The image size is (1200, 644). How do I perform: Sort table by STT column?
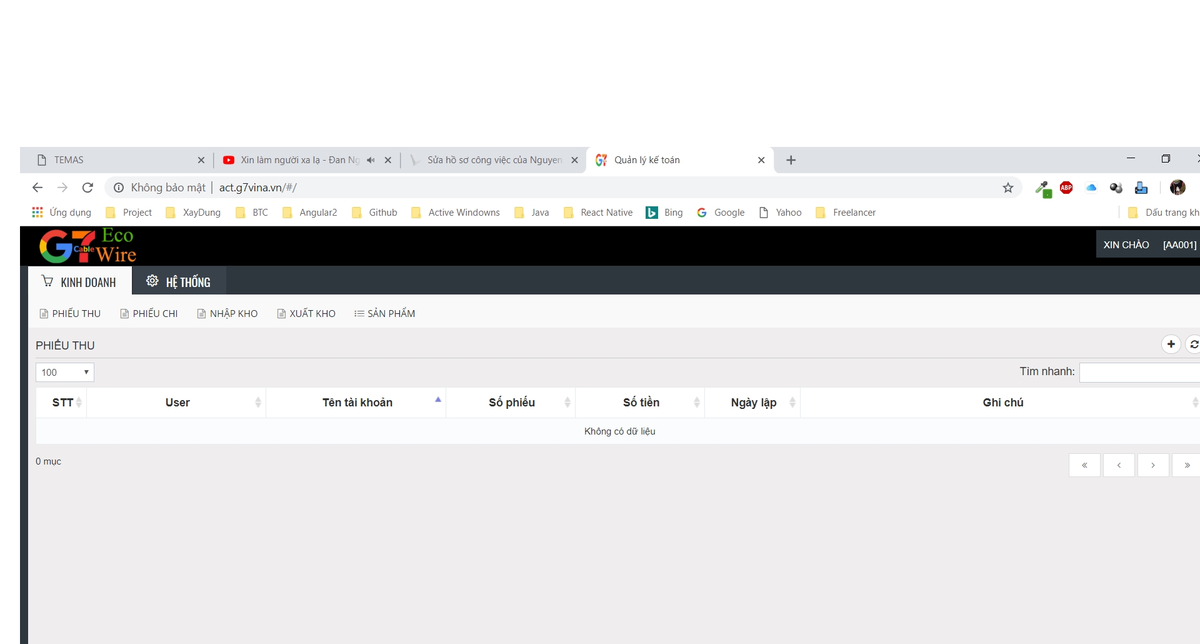coord(62,402)
